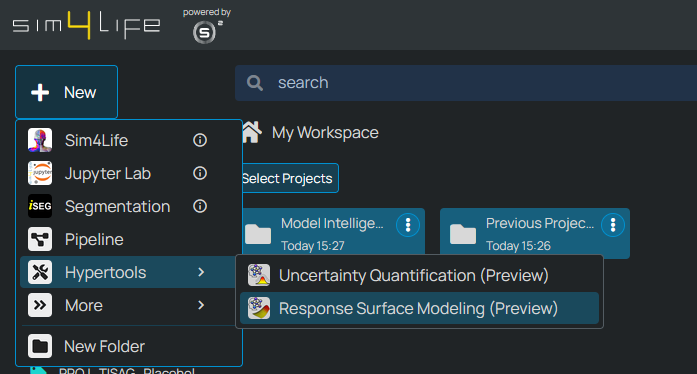
Task: Open options menu for Model Intellige... folder
Action: (x=408, y=225)
